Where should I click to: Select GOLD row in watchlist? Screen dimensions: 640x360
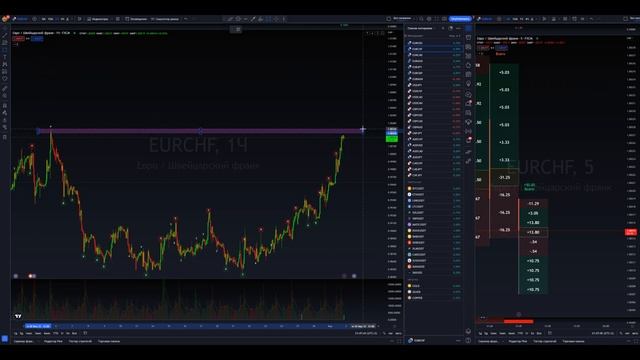point(433,286)
